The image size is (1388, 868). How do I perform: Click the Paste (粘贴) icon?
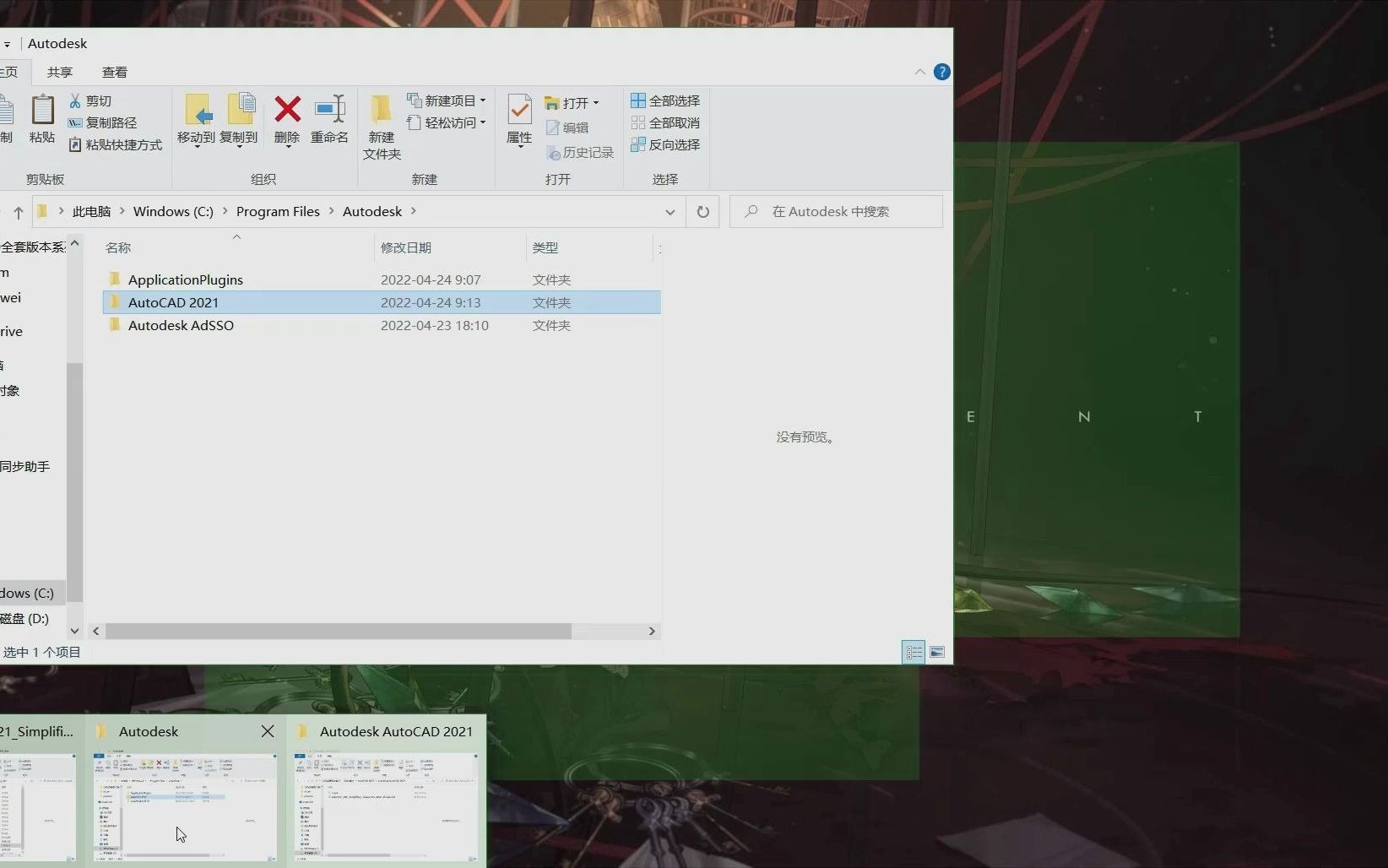pos(41,118)
